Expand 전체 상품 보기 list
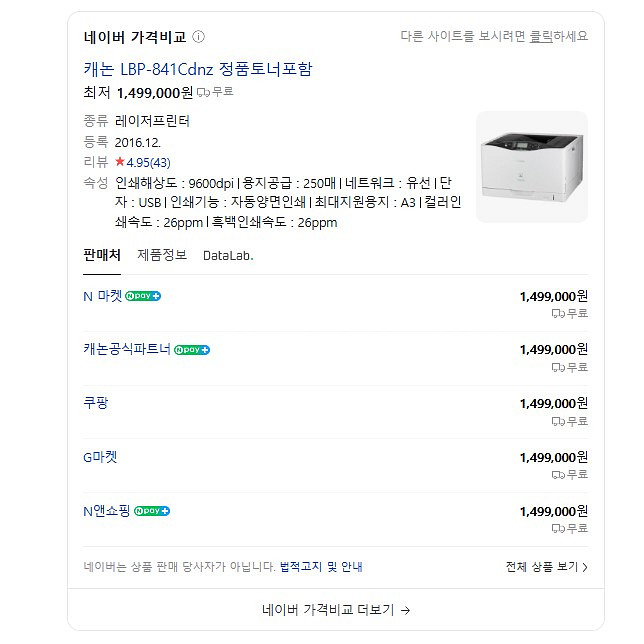The height and width of the screenshot is (644, 644). coord(546,567)
